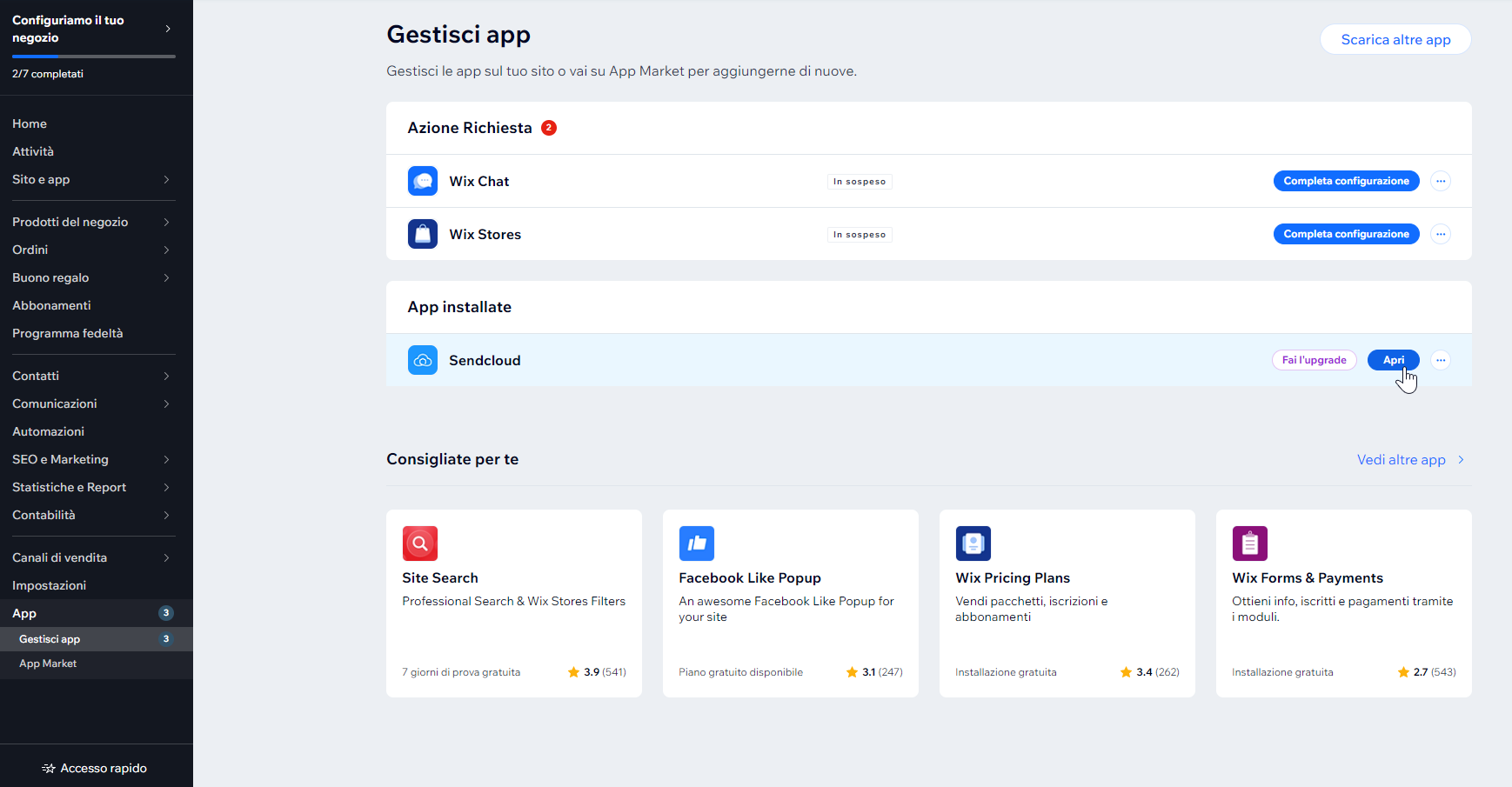This screenshot has height=787, width=1512.
Task: Open more options for Wix Chat
Action: coord(1441,181)
